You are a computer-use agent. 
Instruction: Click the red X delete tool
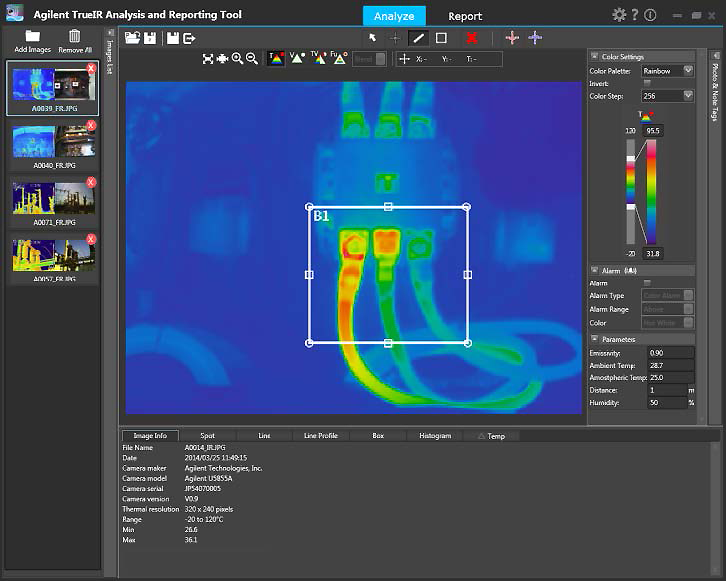click(x=472, y=38)
